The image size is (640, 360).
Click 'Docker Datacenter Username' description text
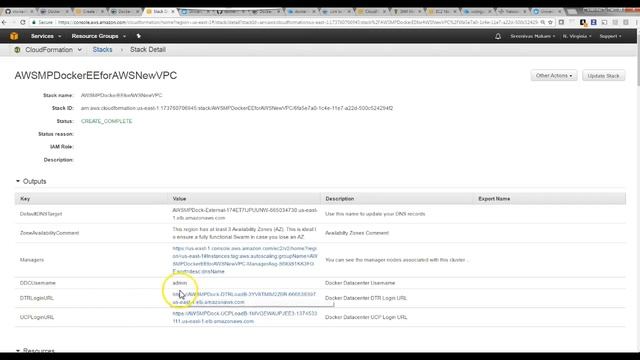point(360,283)
